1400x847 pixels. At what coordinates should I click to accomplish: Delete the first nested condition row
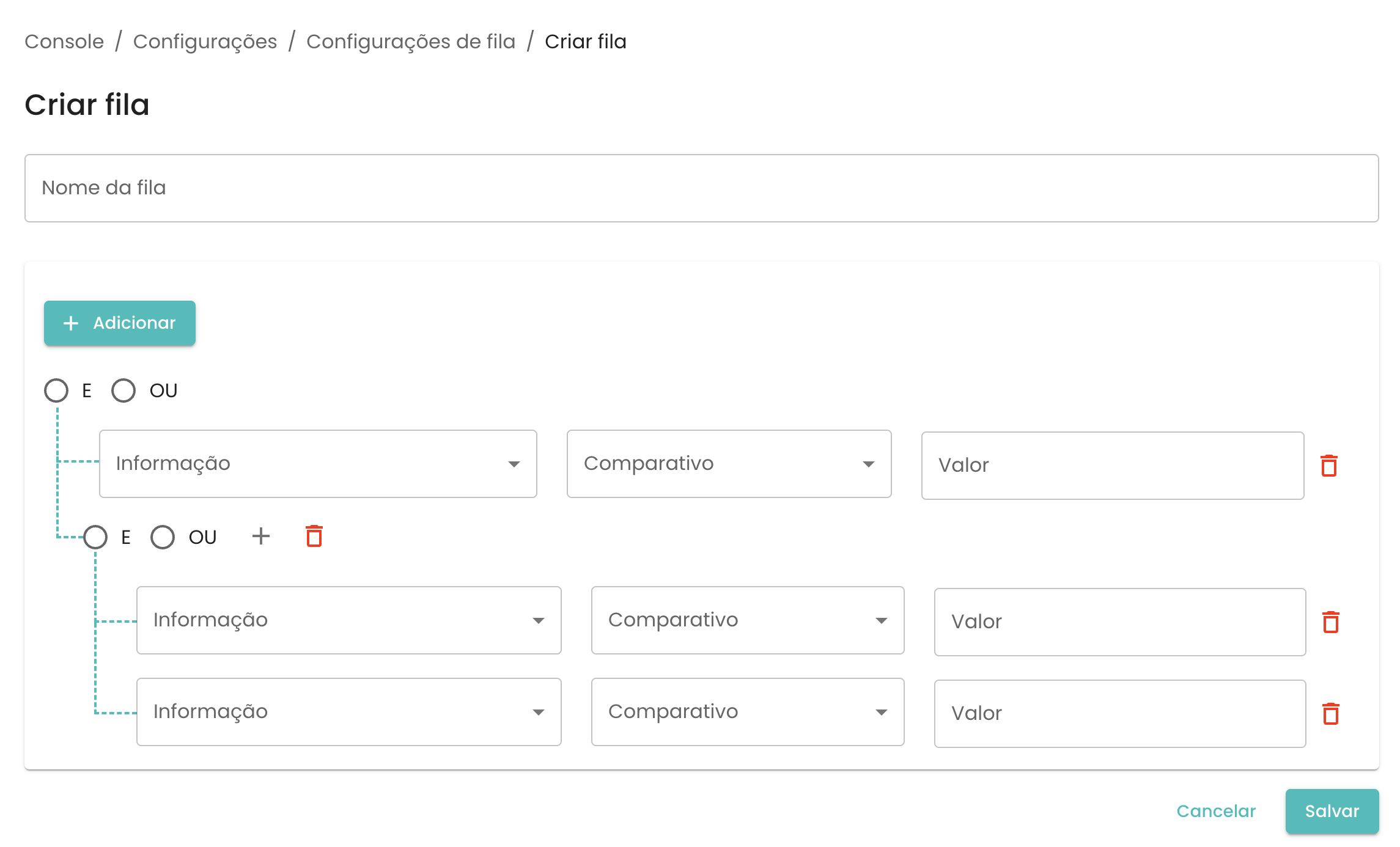[1331, 622]
